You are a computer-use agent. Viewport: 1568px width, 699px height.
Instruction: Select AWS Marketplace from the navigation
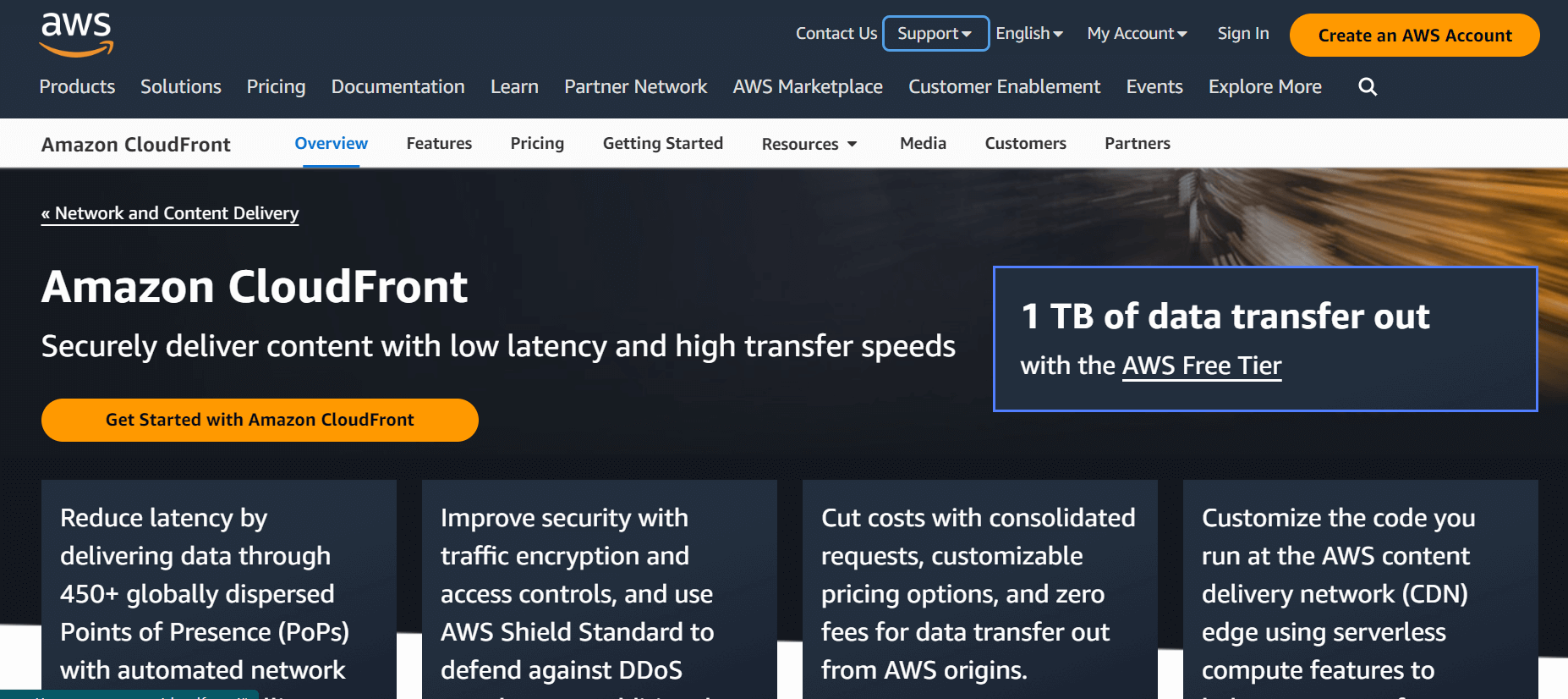click(807, 86)
